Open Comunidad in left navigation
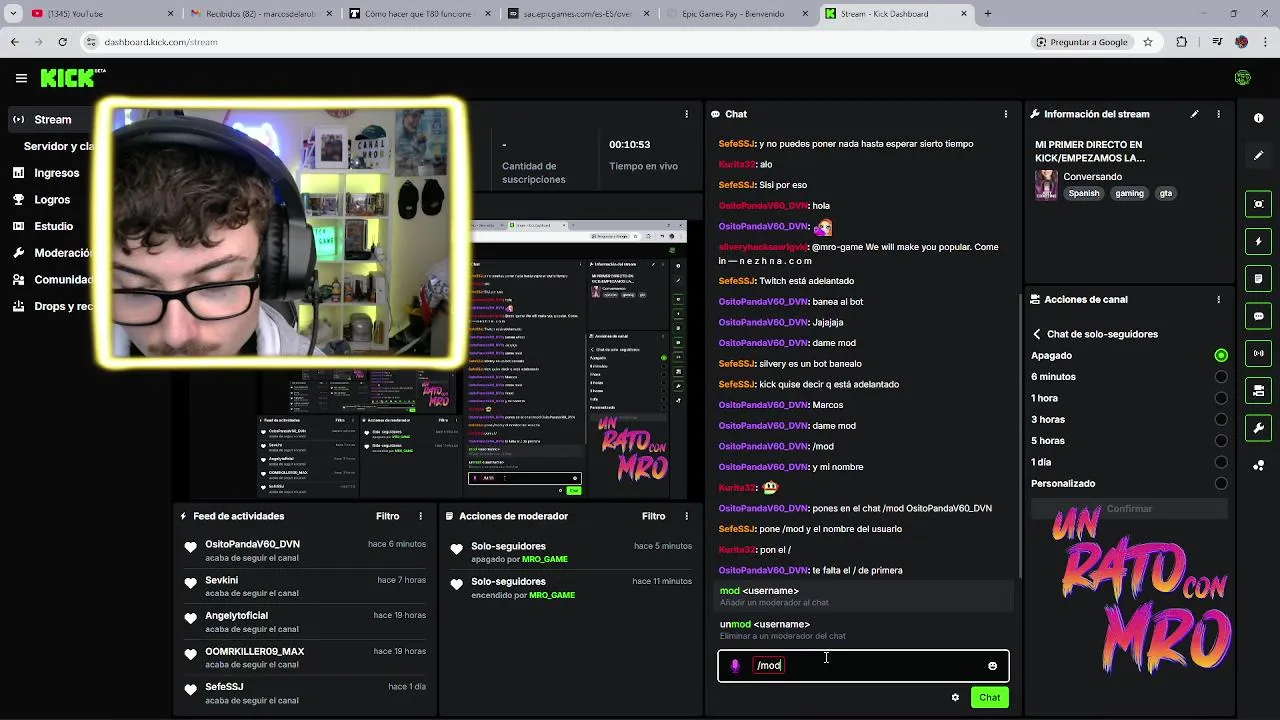The height and width of the screenshot is (720, 1280). [52, 280]
